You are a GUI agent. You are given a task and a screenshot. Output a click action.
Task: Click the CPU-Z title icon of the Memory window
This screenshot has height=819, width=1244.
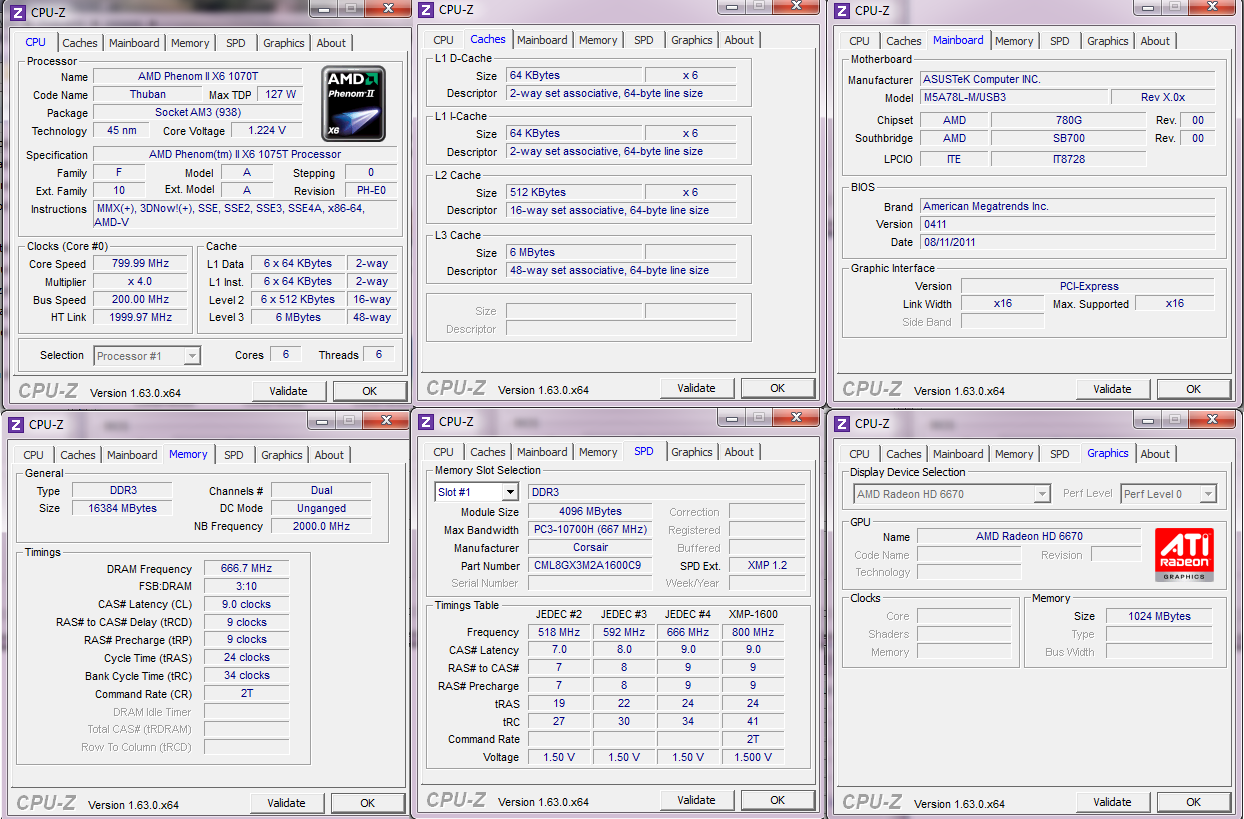click(15, 424)
